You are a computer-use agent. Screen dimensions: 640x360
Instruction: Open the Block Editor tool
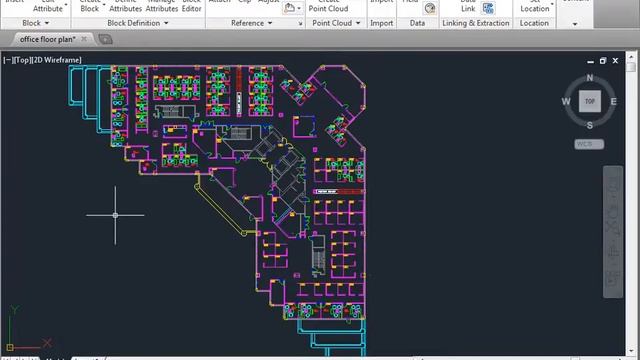point(191,6)
